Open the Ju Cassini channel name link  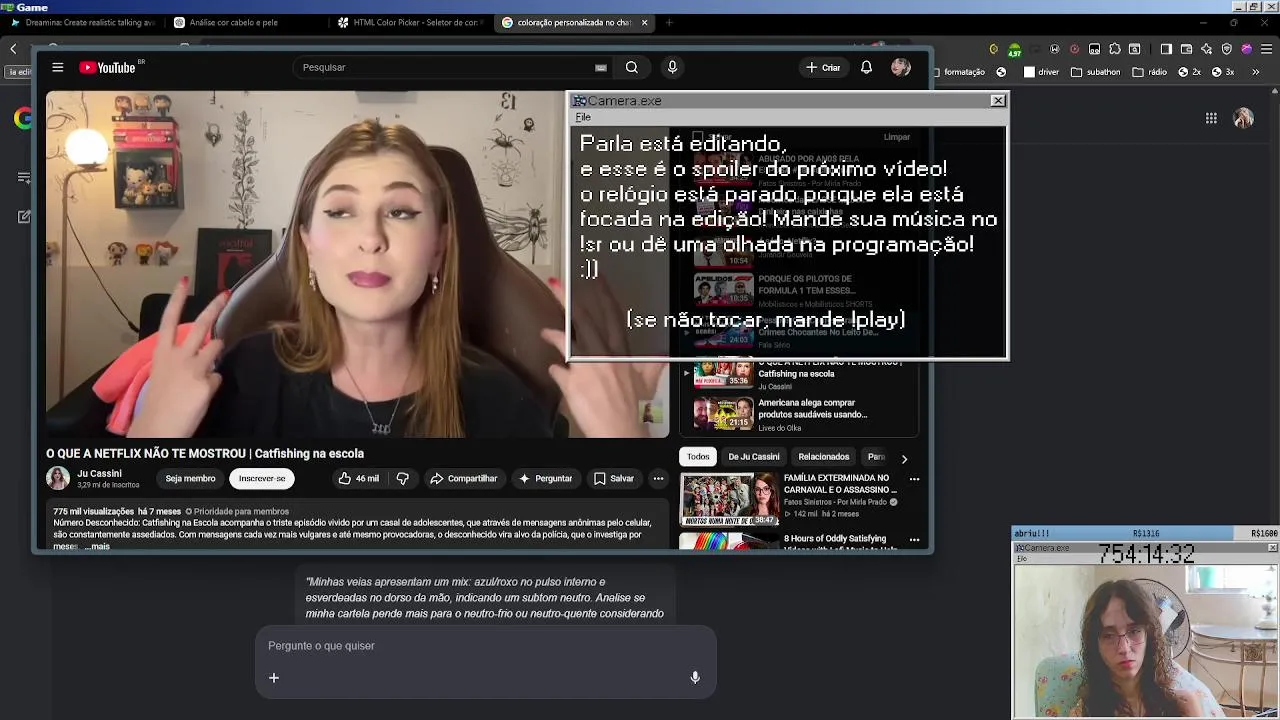(x=99, y=473)
